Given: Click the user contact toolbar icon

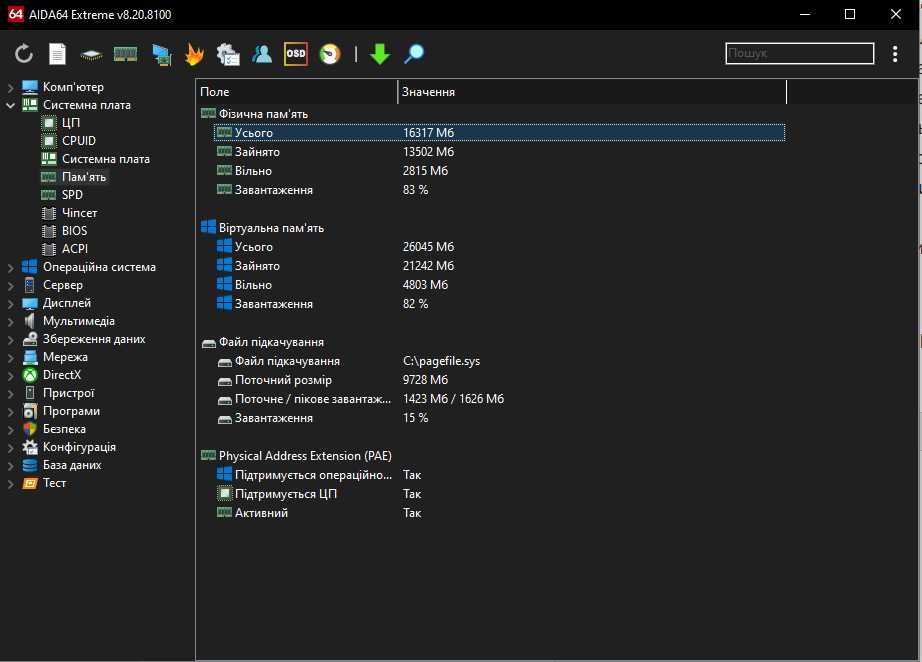Looking at the screenshot, I should click(x=262, y=54).
